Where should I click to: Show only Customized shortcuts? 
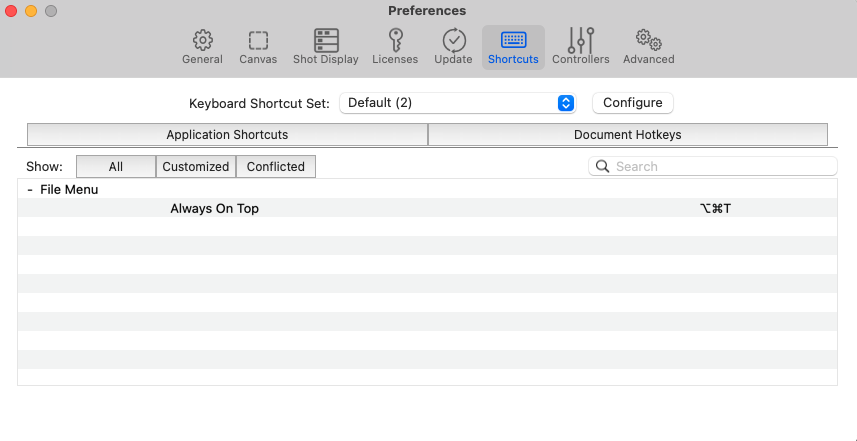pyautogui.click(x=196, y=167)
